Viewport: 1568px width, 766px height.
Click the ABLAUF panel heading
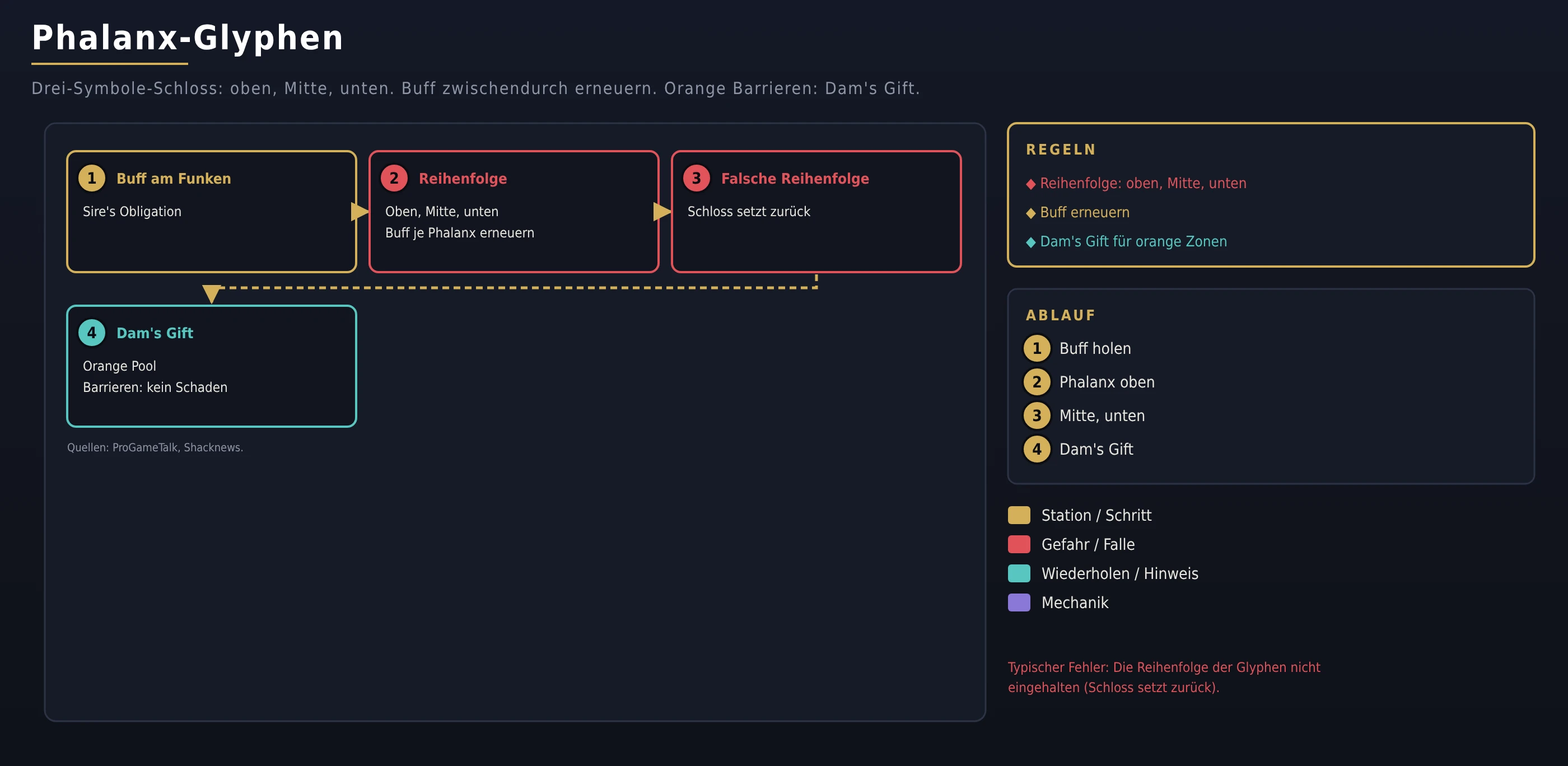pyautogui.click(x=1060, y=315)
